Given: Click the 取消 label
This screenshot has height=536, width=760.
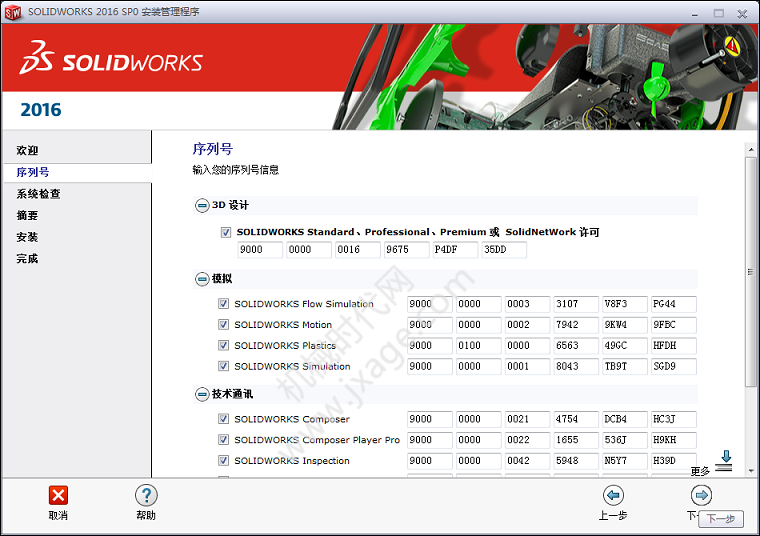Looking at the screenshot, I should (x=58, y=516).
